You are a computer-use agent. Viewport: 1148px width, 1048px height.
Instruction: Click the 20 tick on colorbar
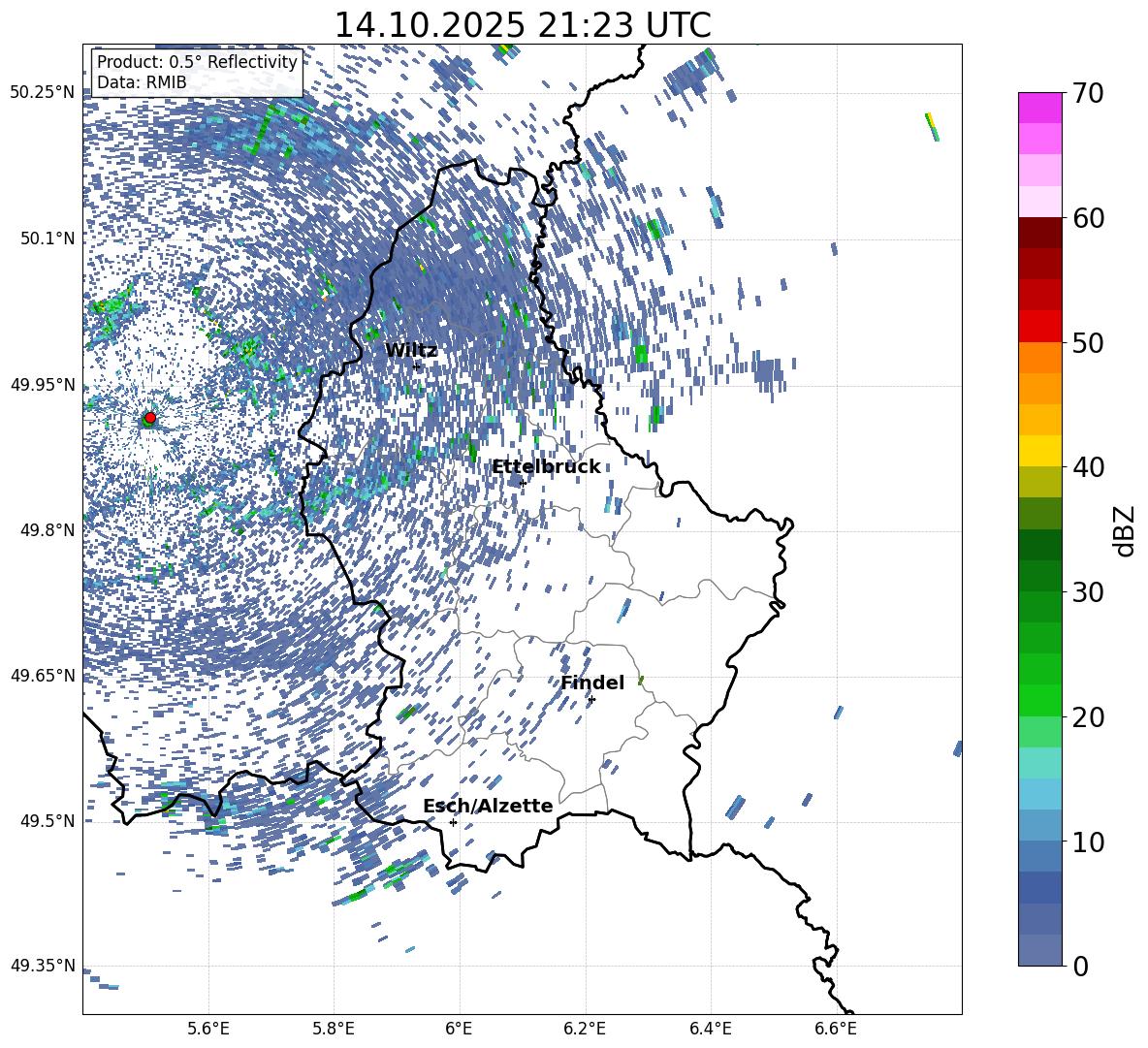1088,717
